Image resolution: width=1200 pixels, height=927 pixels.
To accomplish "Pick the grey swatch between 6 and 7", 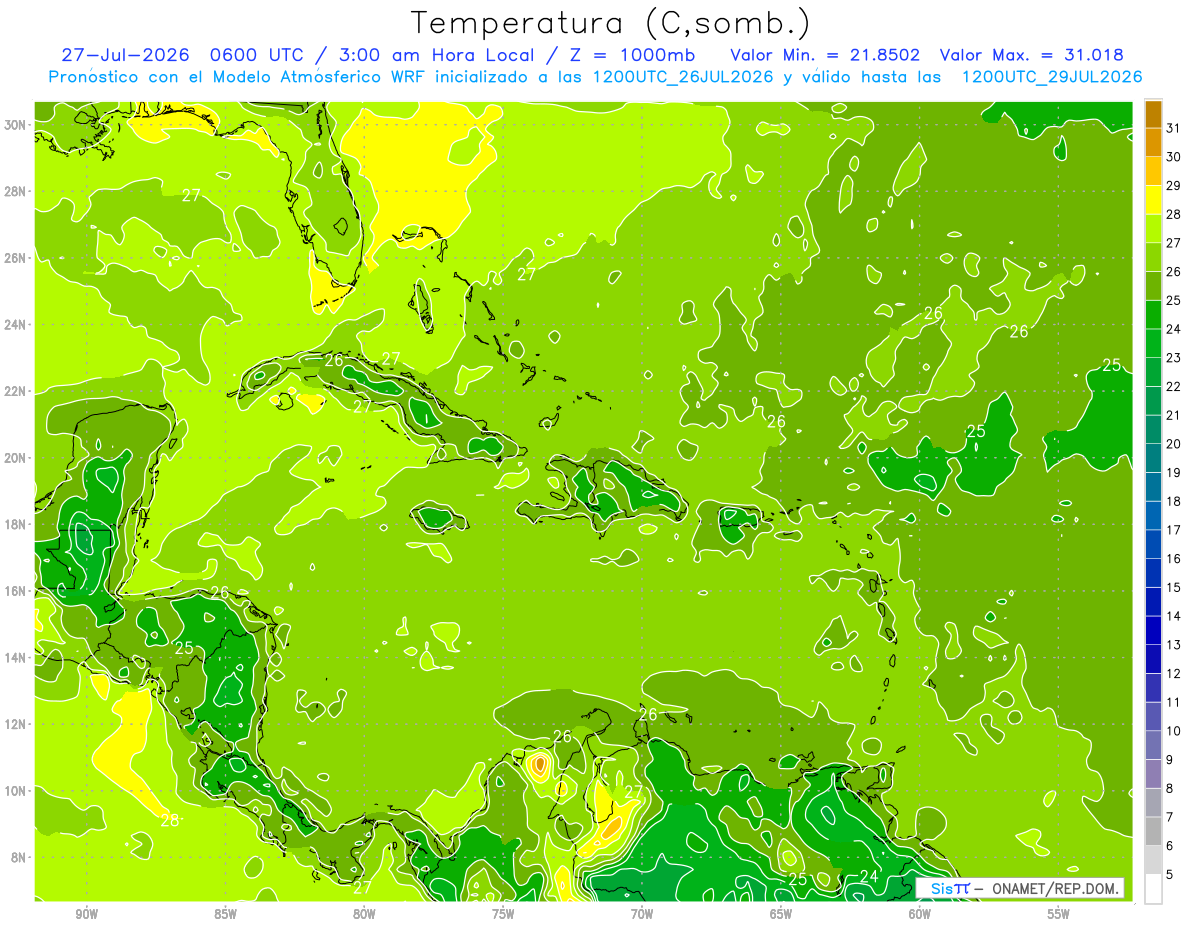I will point(1153,831).
